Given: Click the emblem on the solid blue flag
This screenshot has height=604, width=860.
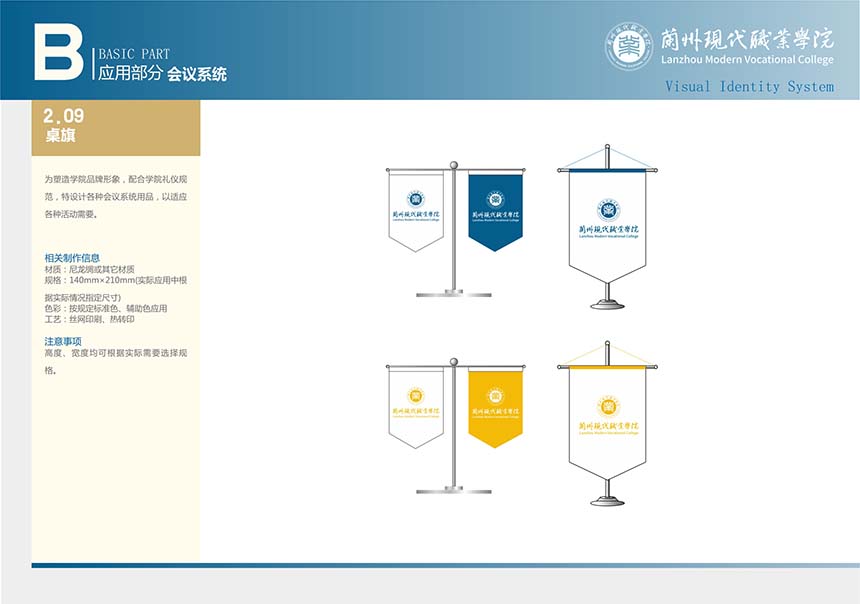Looking at the screenshot, I should point(495,198).
